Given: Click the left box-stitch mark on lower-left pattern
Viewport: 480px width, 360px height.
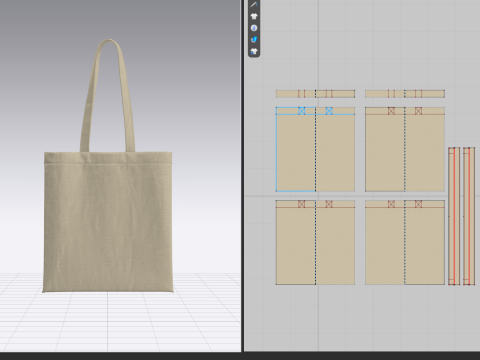Looking at the screenshot, I should (x=302, y=204).
